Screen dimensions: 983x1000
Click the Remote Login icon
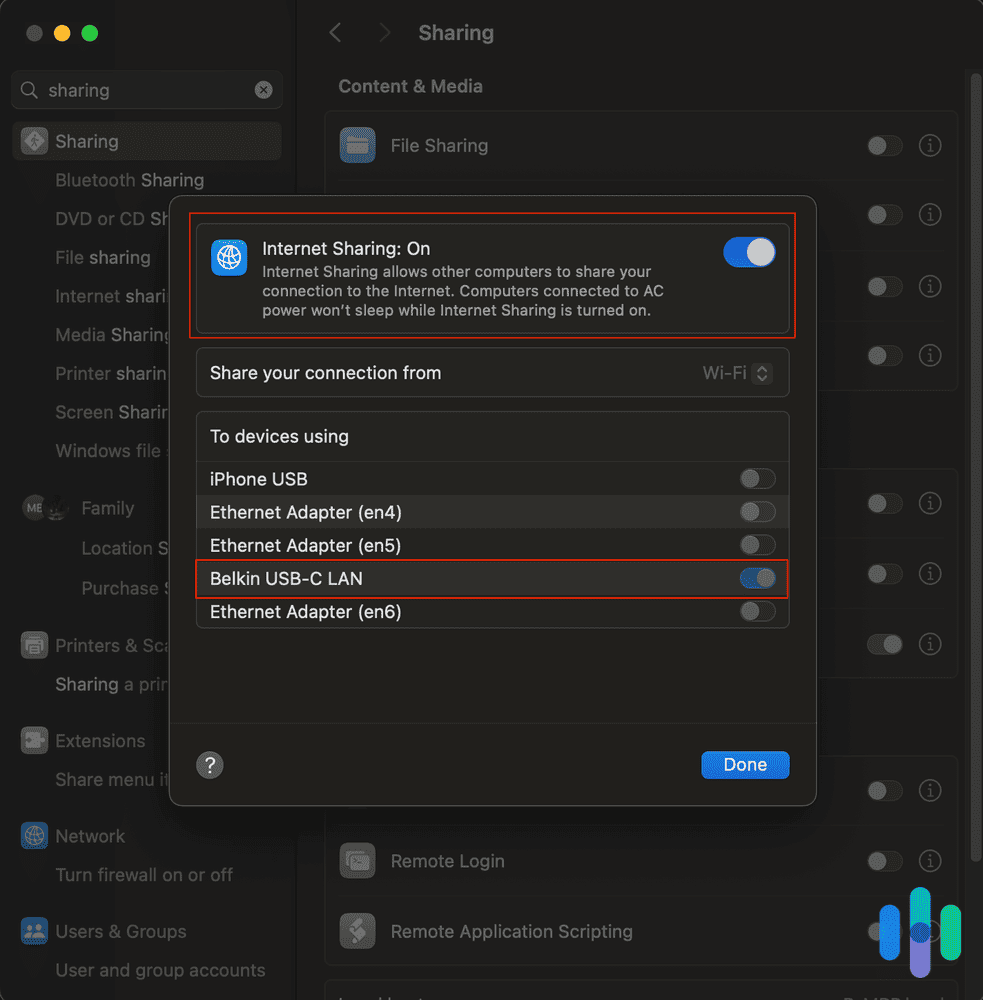pos(357,861)
